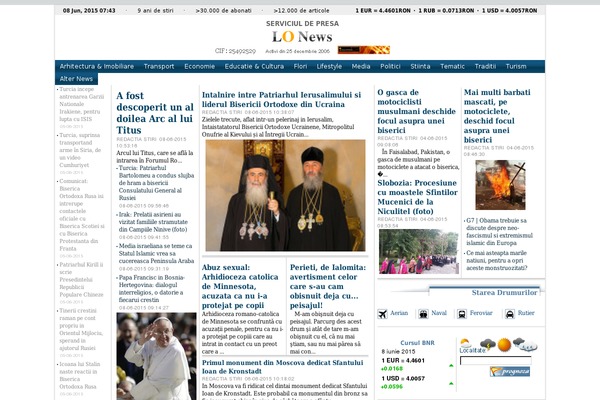Open Media israeliana Statul Islamic link
This screenshot has height=400, width=600.
coord(156,253)
